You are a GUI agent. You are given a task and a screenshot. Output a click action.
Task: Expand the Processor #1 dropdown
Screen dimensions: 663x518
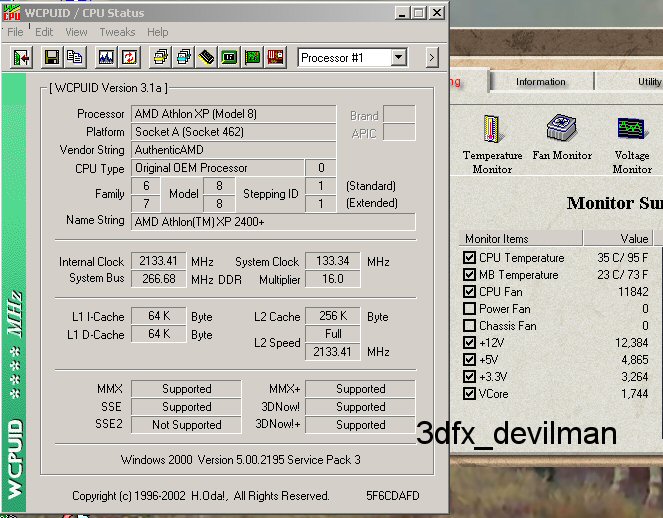(x=398, y=57)
